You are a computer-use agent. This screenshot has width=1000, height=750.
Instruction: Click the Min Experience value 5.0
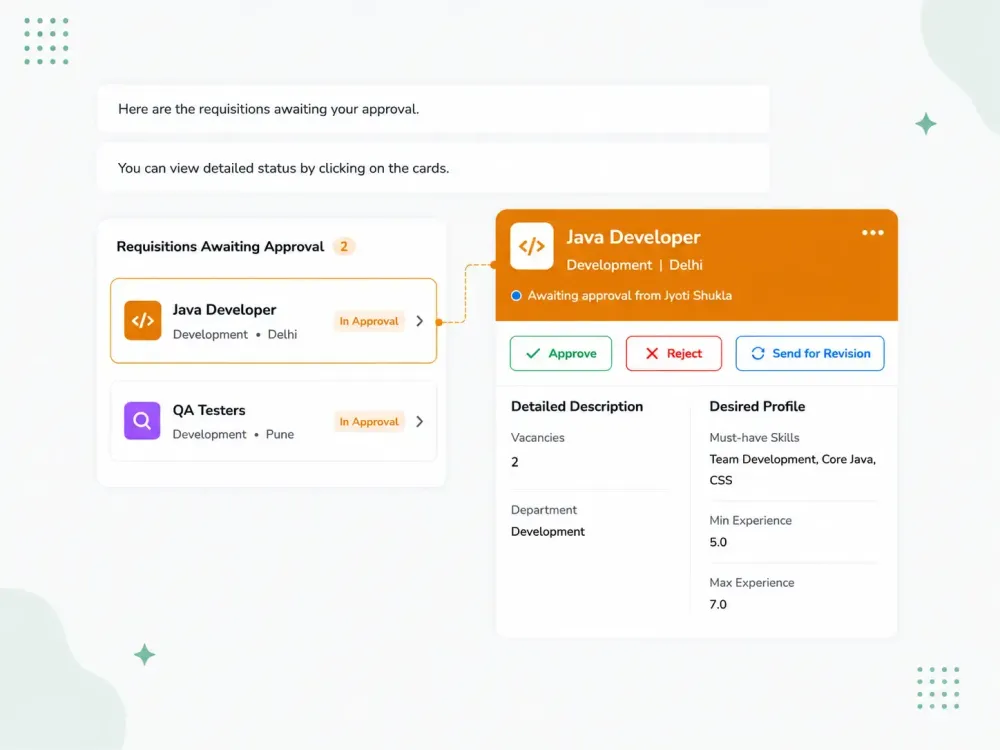(718, 542)
